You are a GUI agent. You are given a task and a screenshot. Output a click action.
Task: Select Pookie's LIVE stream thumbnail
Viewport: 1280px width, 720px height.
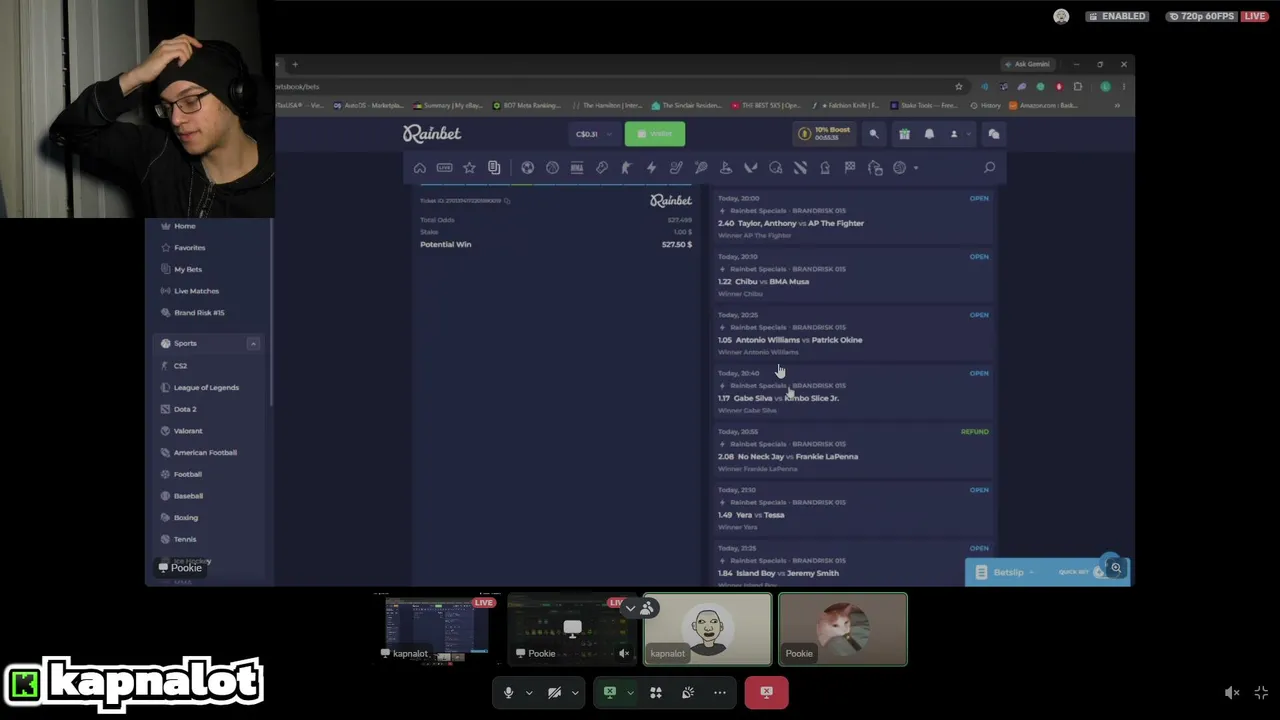pyautogui.click(x=572, y=629)
